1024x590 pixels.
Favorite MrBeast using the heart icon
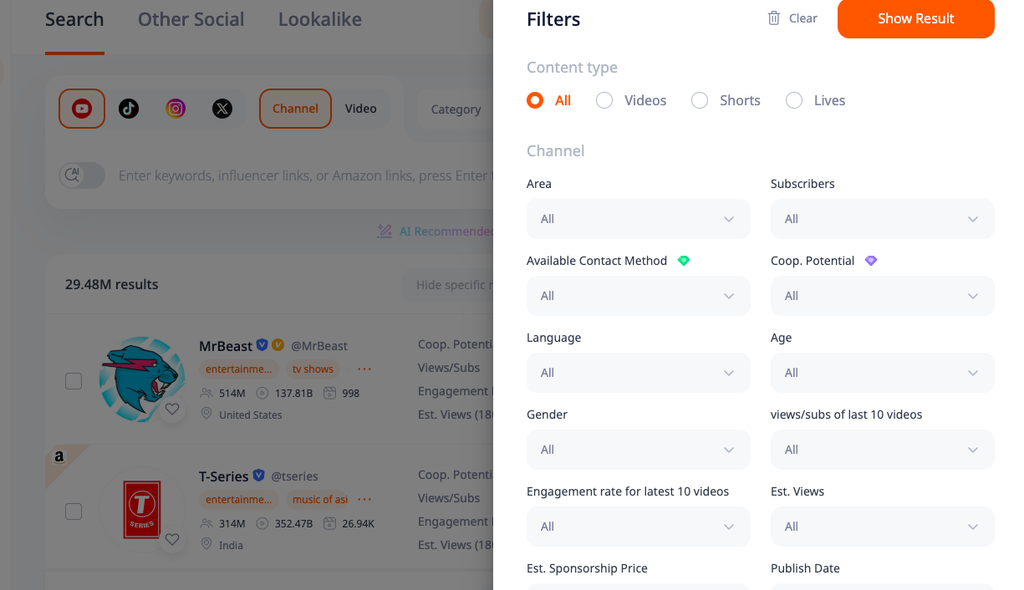[x=172, y=409]
